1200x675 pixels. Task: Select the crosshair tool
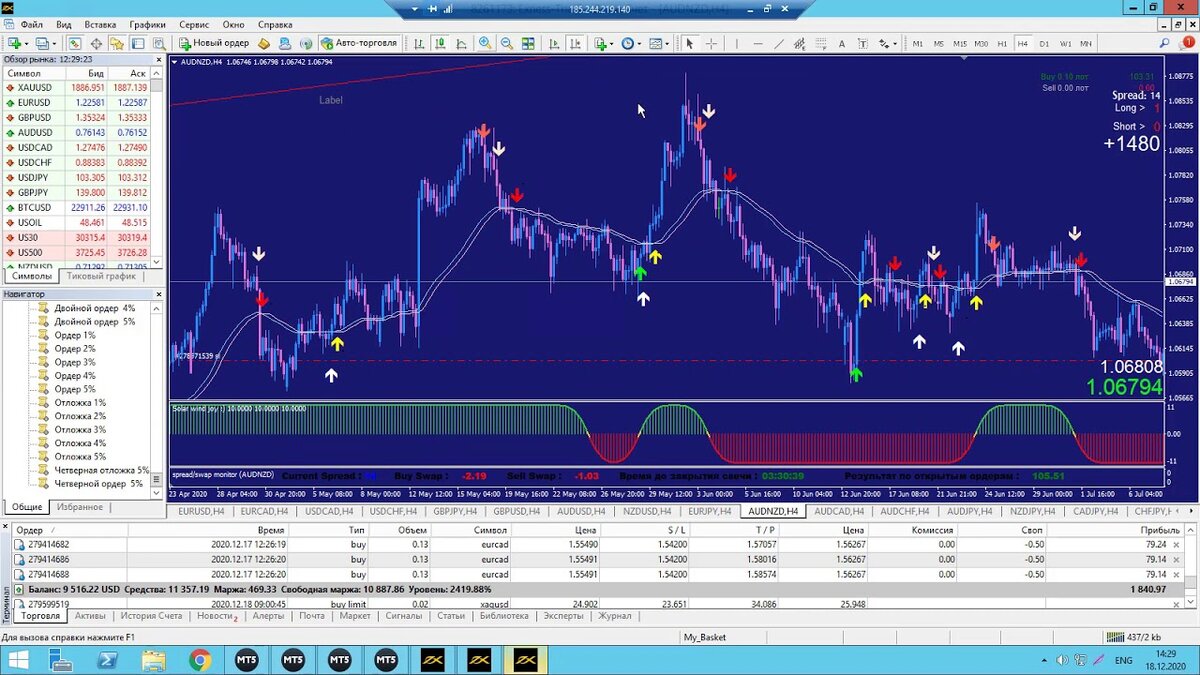[711, 43]
